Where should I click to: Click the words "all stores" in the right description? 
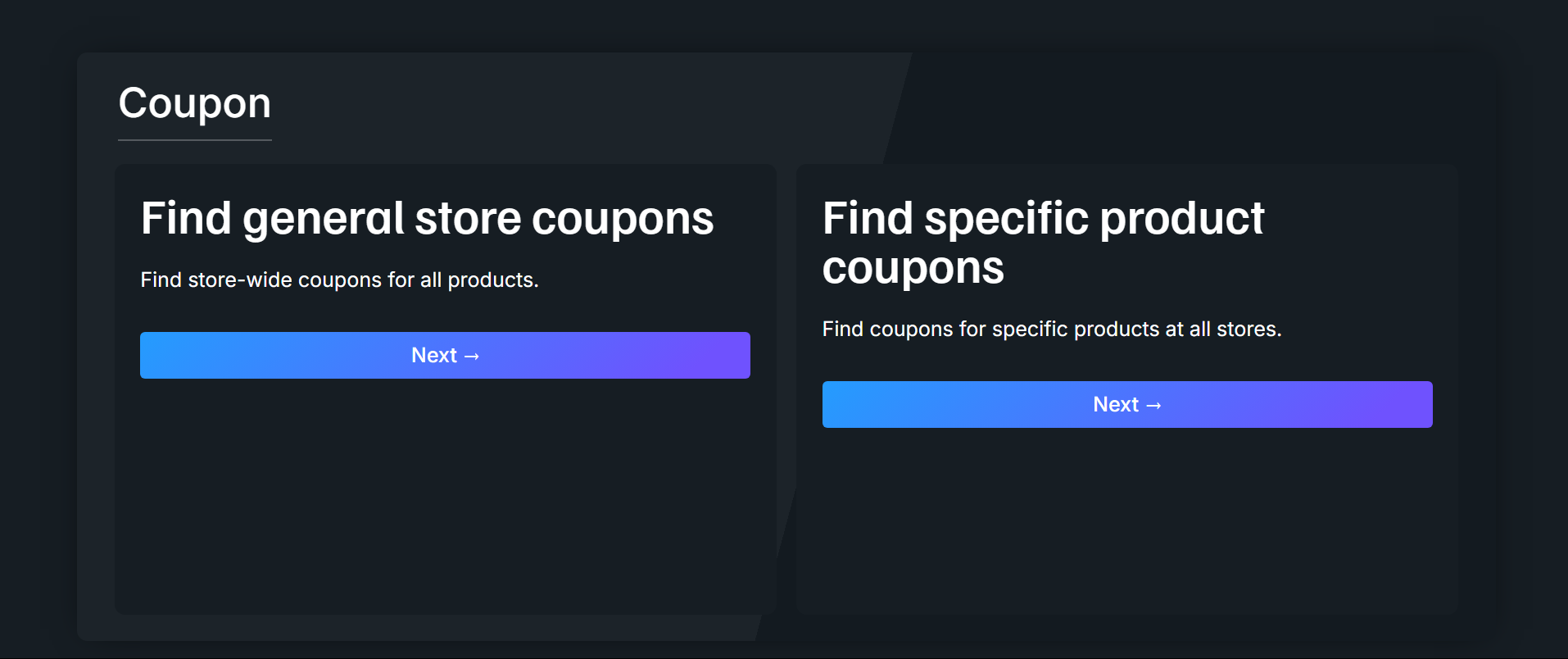1235,329
